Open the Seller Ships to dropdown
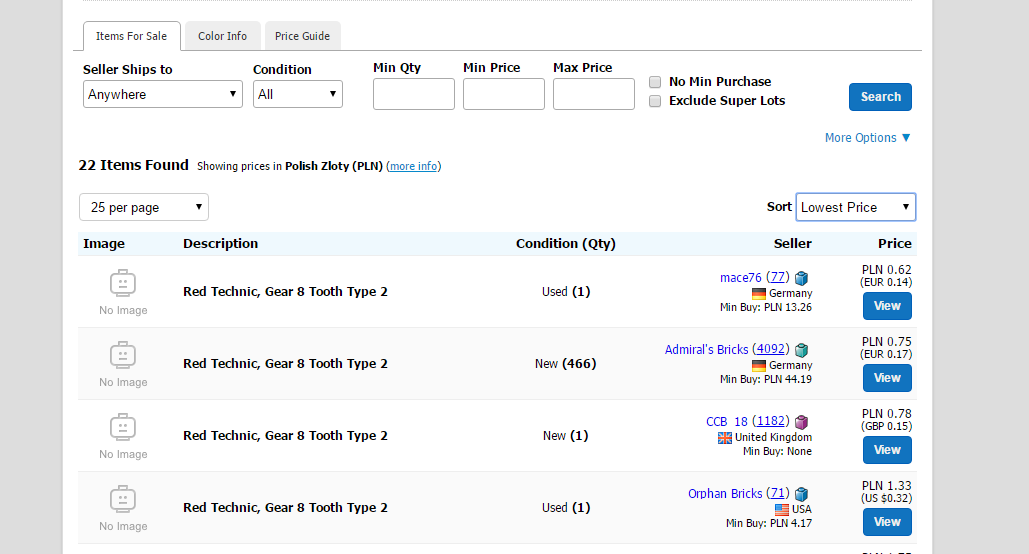 (x=163, y=94)
